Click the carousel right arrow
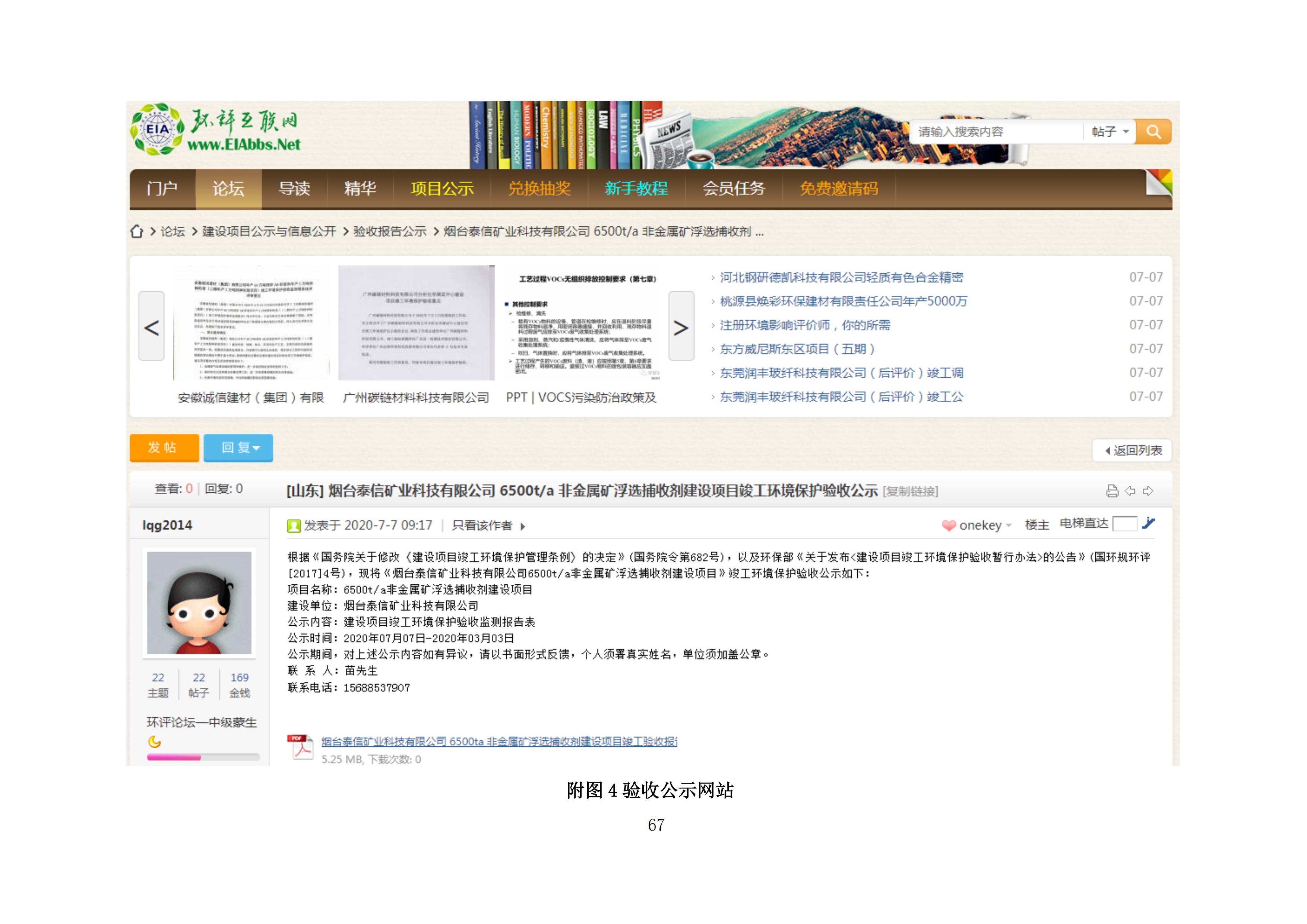 [x=681, y=326]
